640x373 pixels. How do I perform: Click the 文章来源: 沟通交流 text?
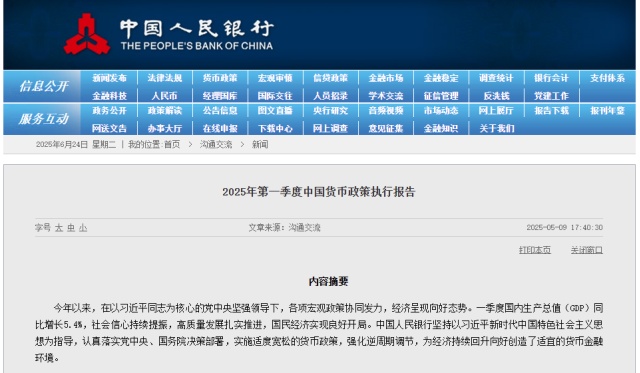click(284, 228)
